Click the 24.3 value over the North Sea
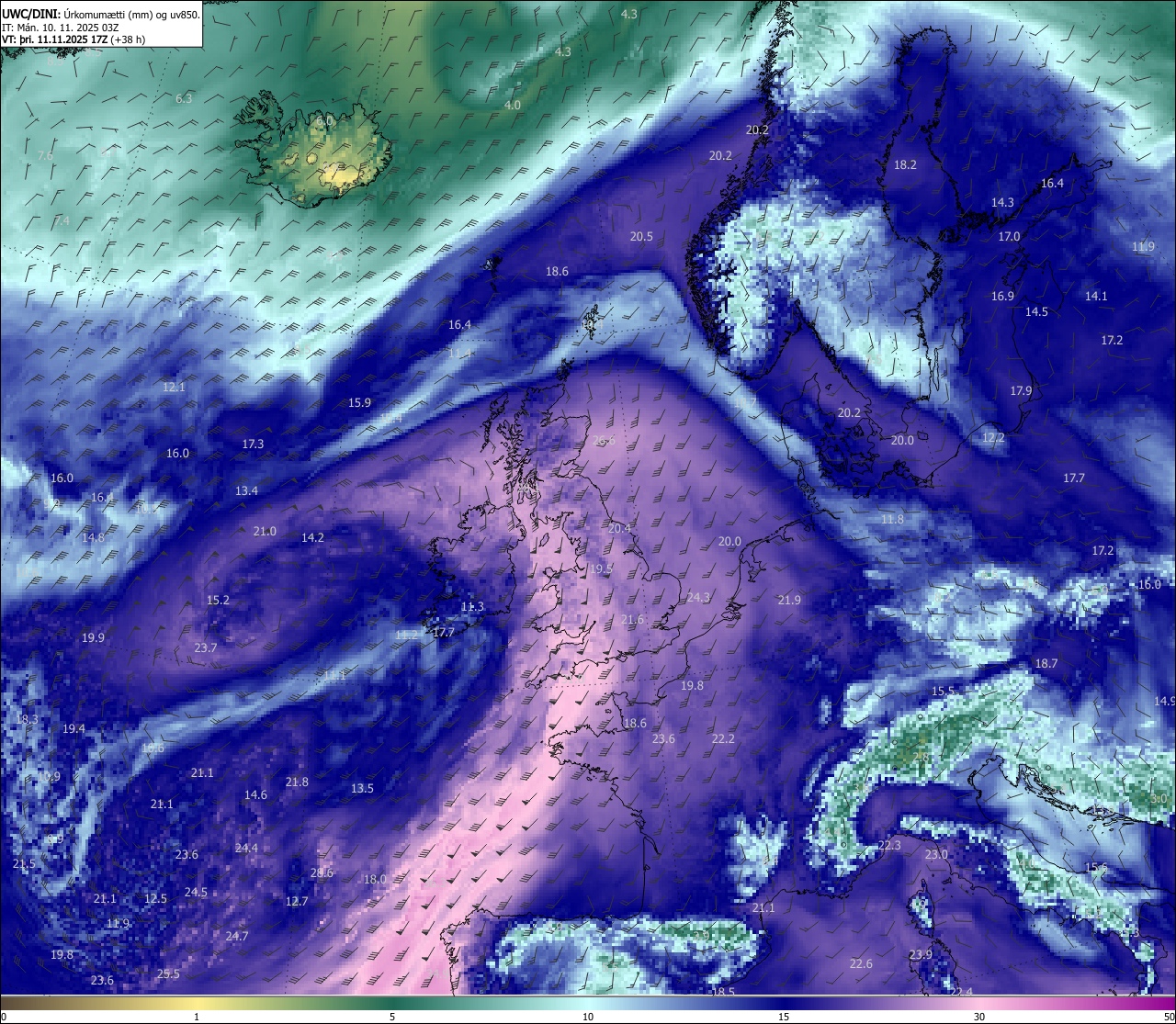 click(698, 598)
